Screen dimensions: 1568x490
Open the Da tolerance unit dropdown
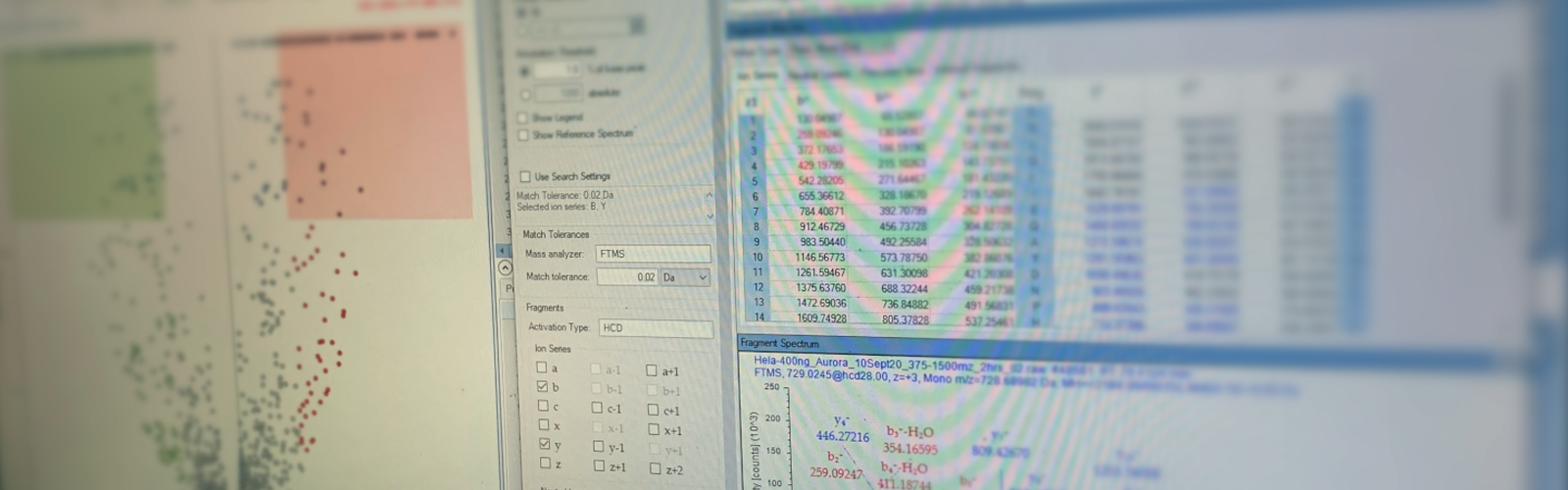click(x=702, y=277)
